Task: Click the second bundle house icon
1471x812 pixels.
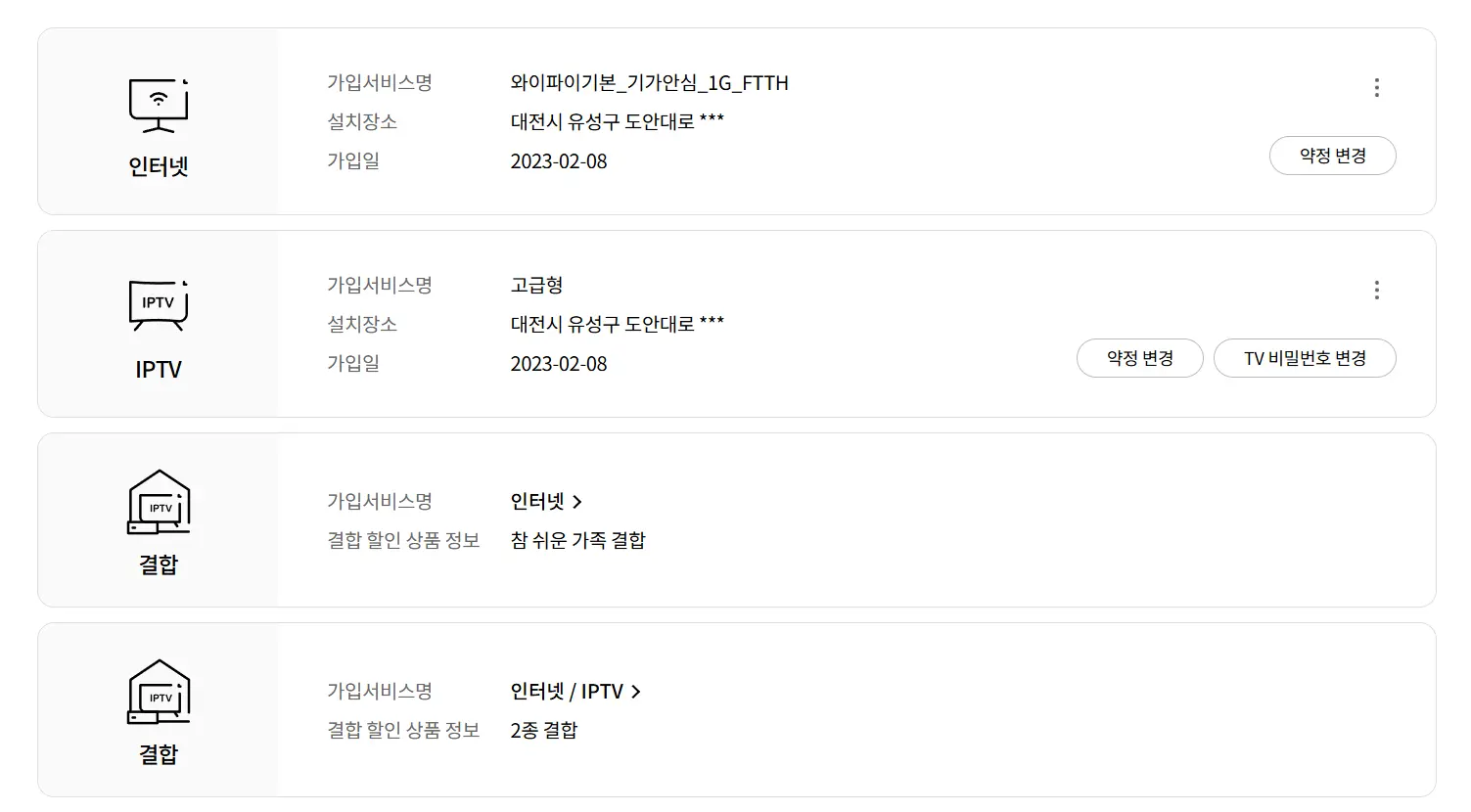Action: point(159,693)
